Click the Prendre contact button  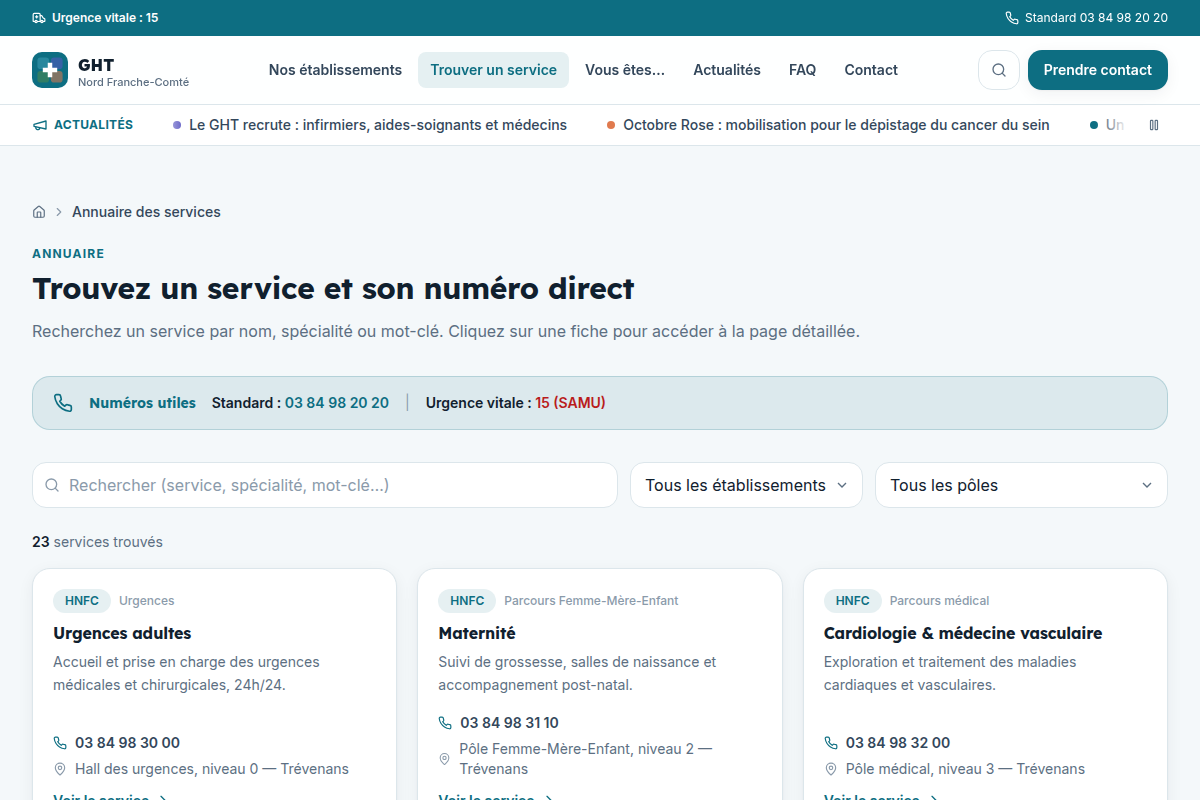click(x=1098, y=70)
